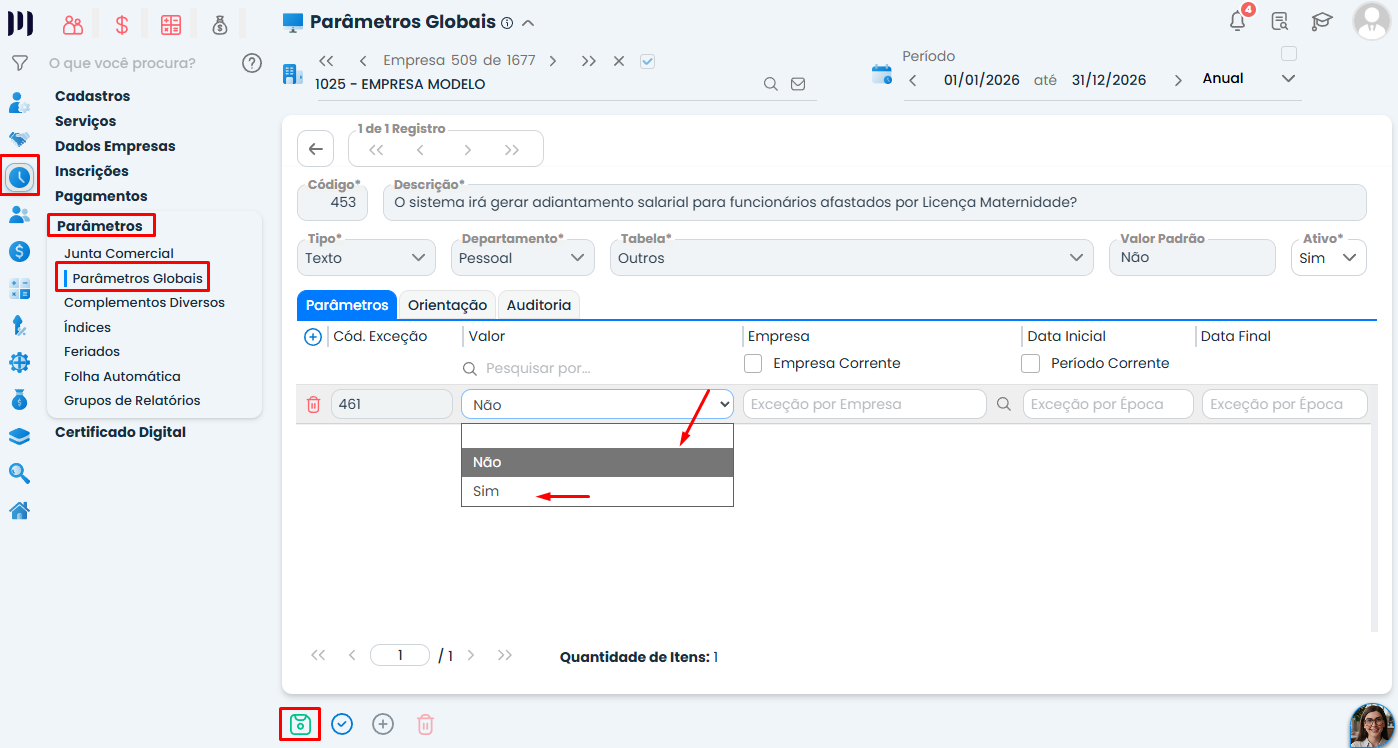Click the Exceção por Empresa input field

pyautogui.click(x=865, y=404)
